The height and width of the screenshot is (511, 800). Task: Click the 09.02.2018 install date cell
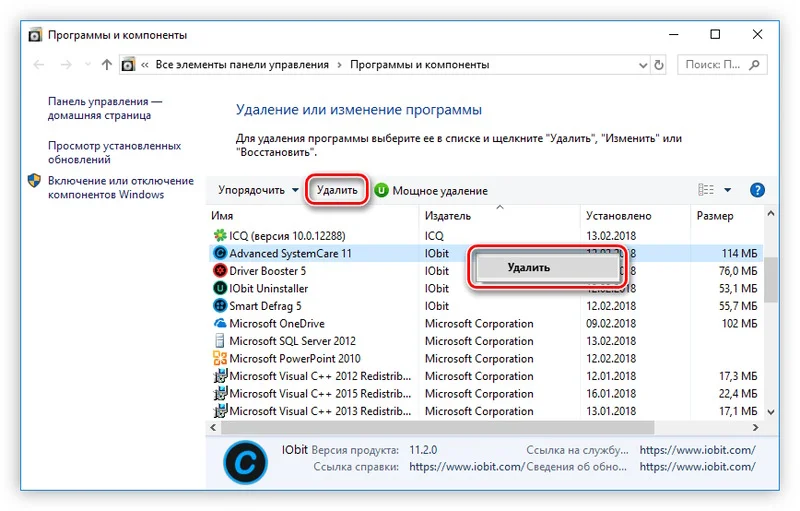point(611,323)
